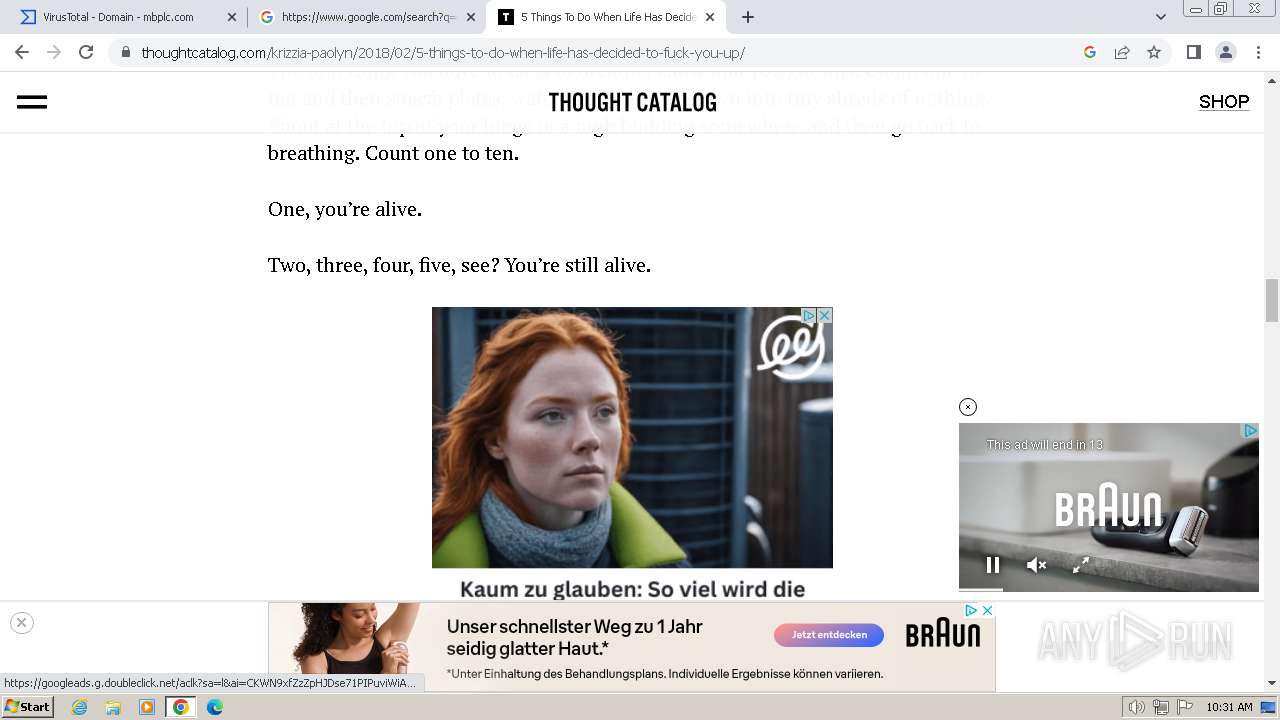Open media player from taskbar
The width and height of the screenshot is (1280, 720).
147,707
